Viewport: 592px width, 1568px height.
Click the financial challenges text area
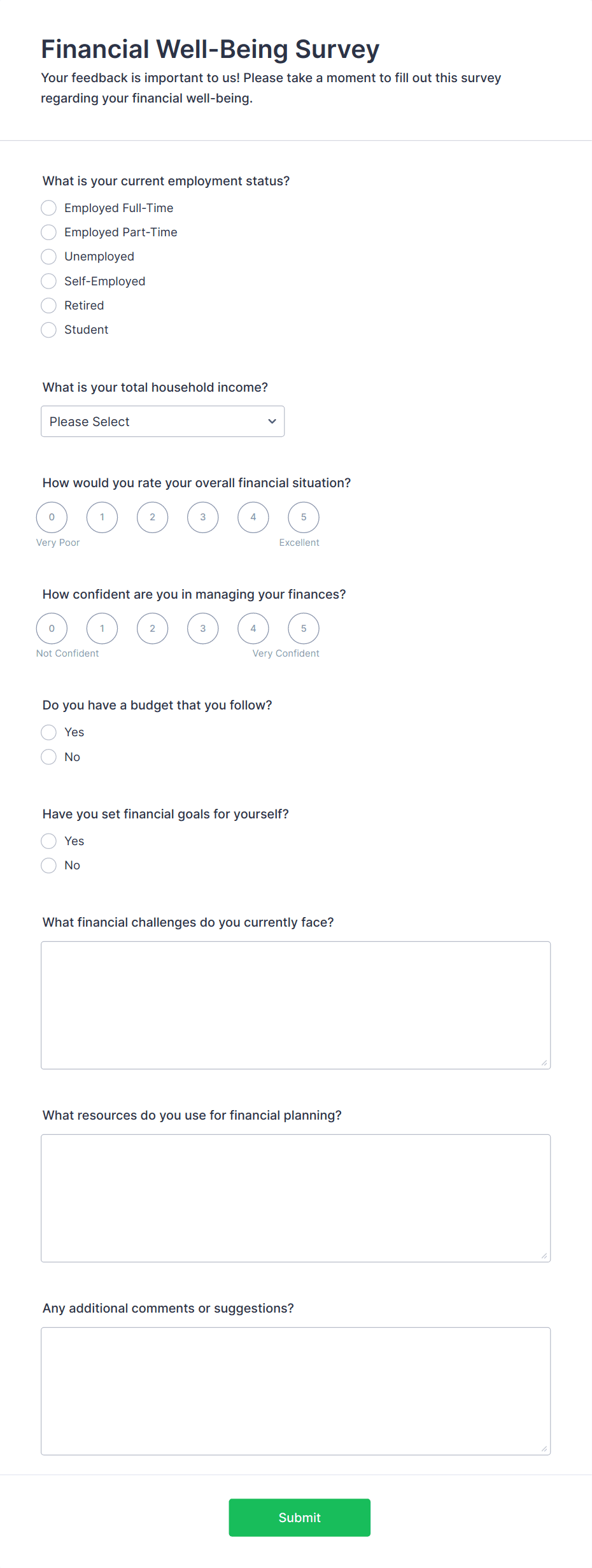point(296,1005)
